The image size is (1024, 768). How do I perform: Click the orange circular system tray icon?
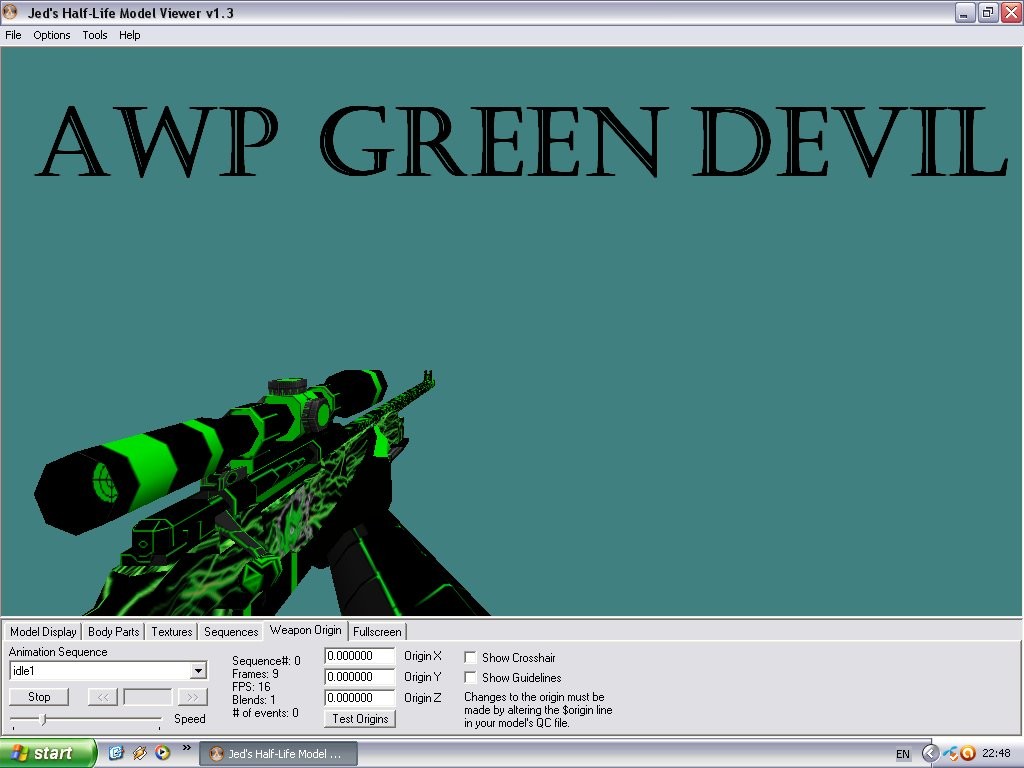point(968,754)
